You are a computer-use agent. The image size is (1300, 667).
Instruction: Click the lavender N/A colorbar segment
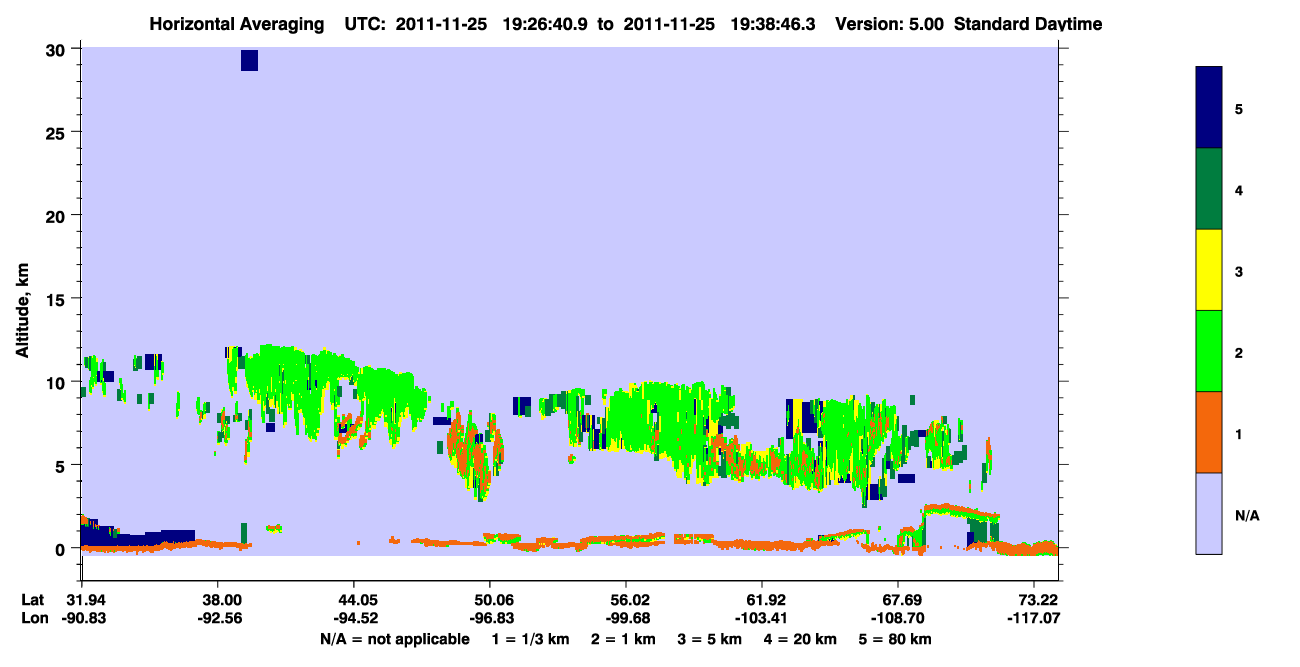[1209, 513]
